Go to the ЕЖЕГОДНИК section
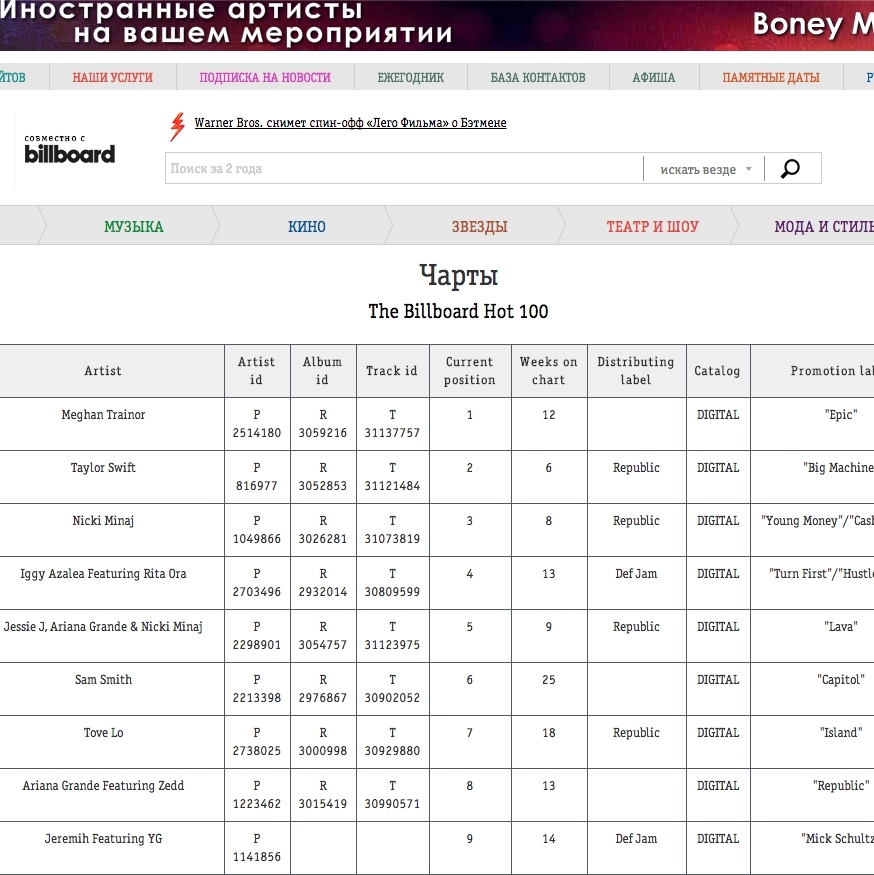Screen dimensions: 874x875 tap(411, 77)
